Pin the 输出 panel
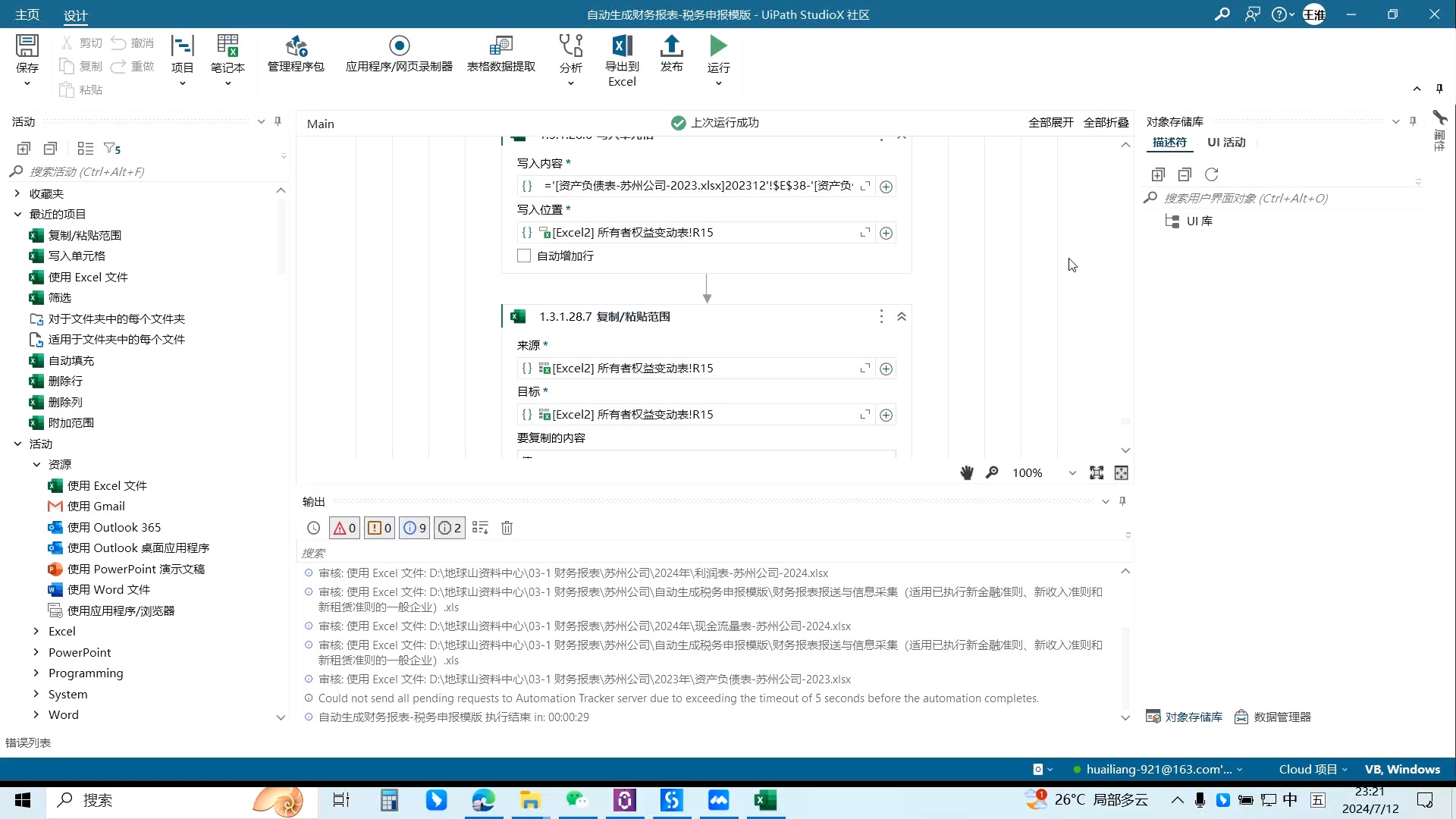The width and height of the screenshot is (1456, 819). [1123, 501]
